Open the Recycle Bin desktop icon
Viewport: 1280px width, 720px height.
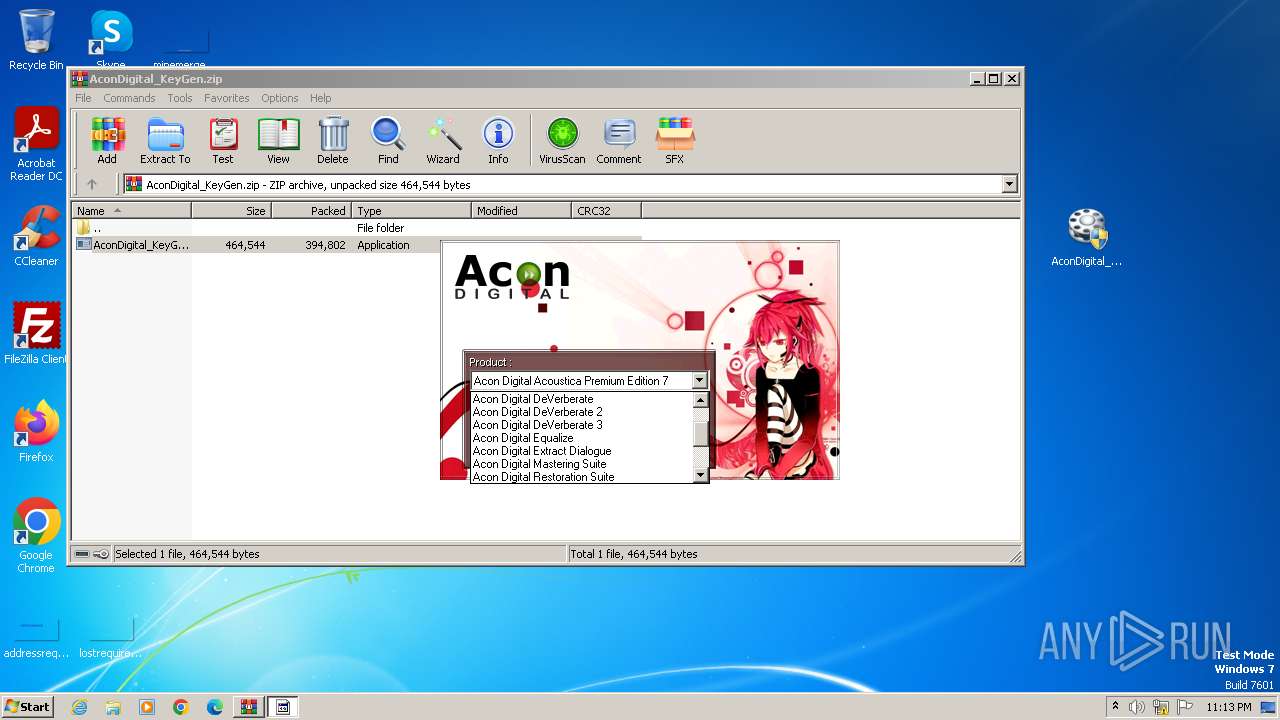tap(36, 40)
